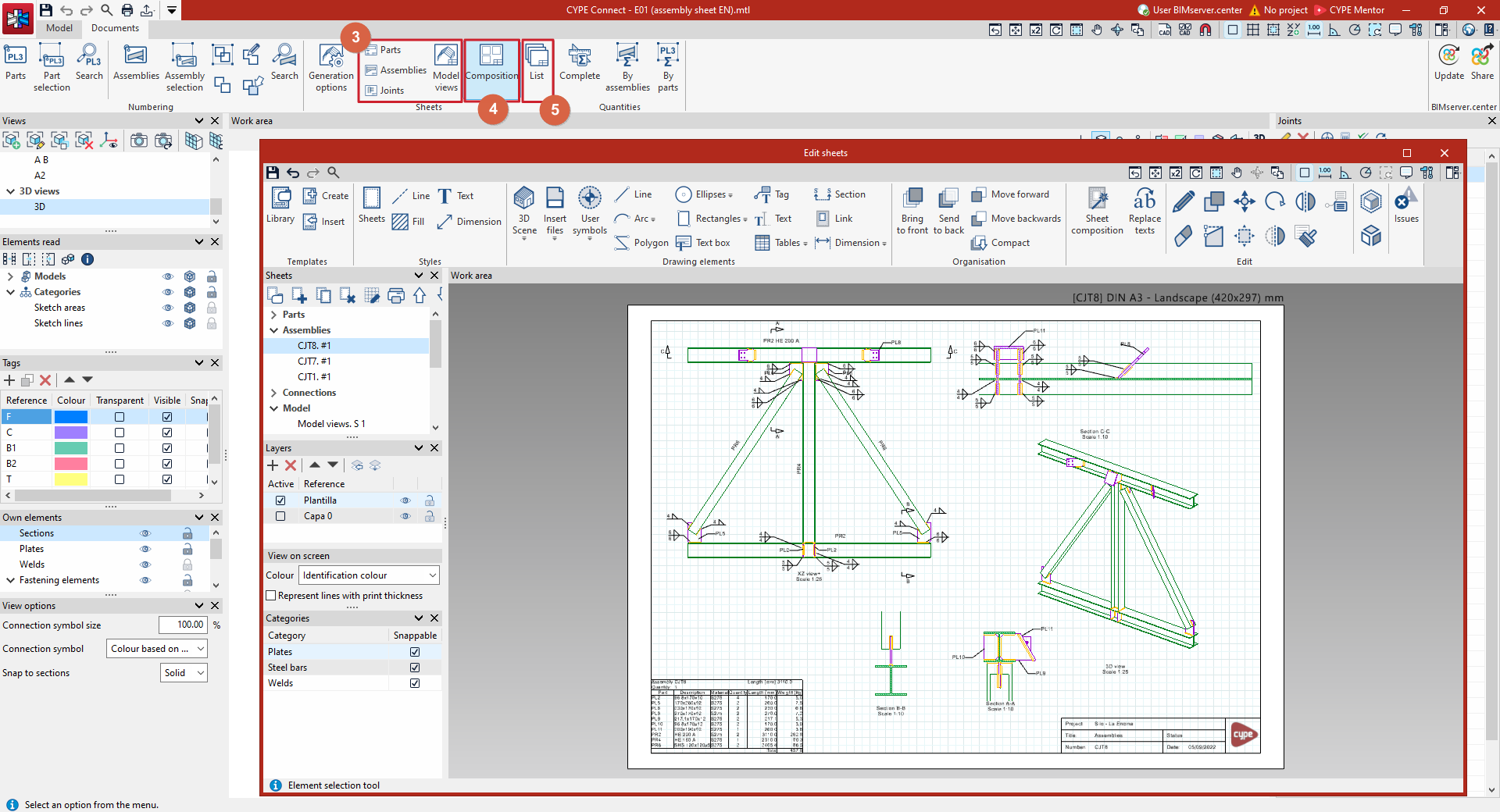Click the Replace texts tool
1500x812 pixels.
point(1145,211)
